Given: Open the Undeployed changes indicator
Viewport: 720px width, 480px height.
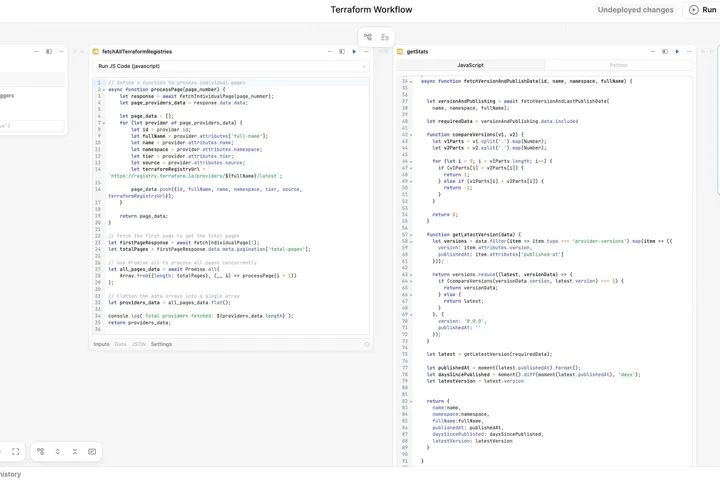Looking at the screenshot, I should tap(635, 10).
